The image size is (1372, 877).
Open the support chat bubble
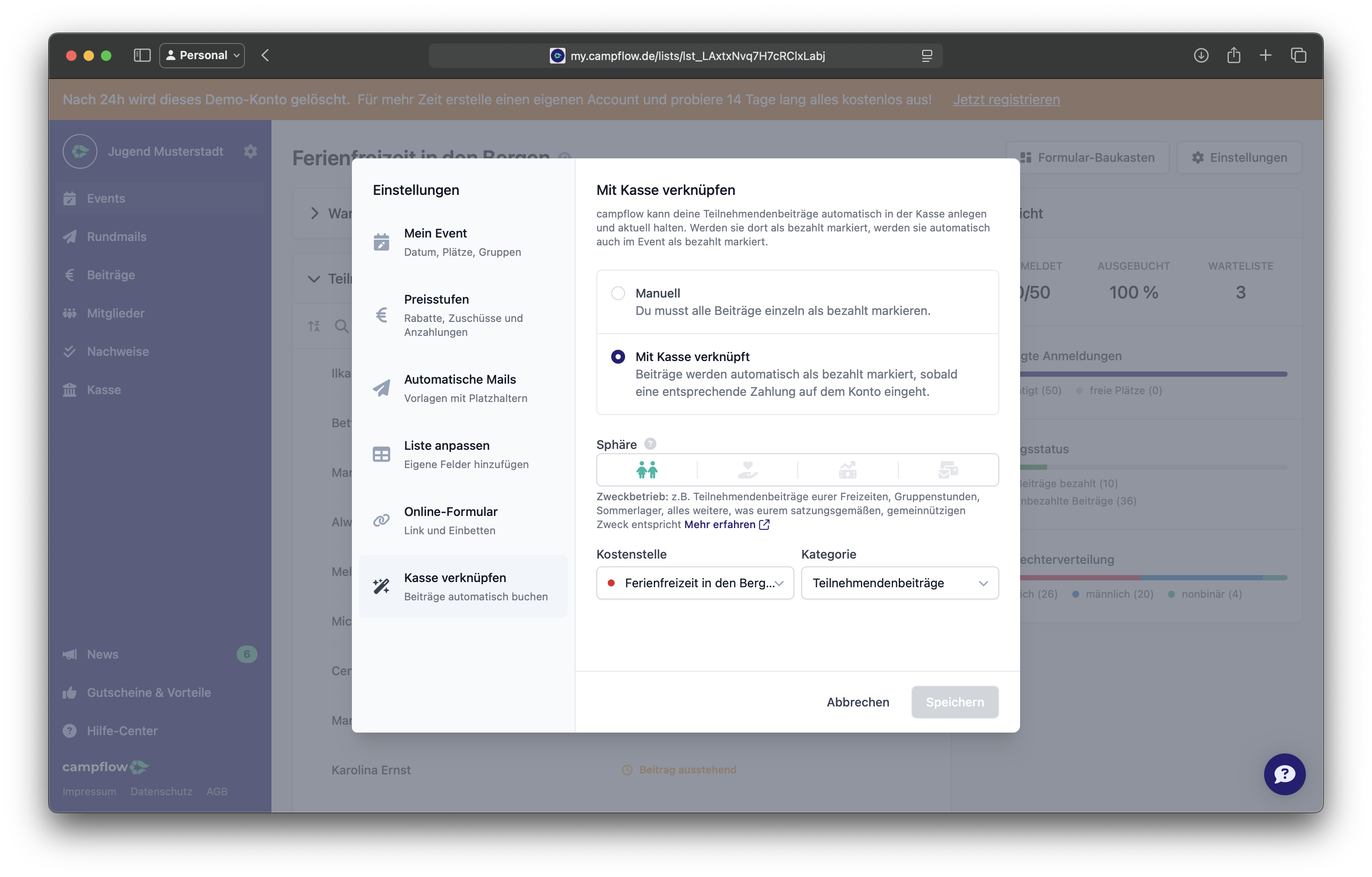click(x=1284, y=774)
